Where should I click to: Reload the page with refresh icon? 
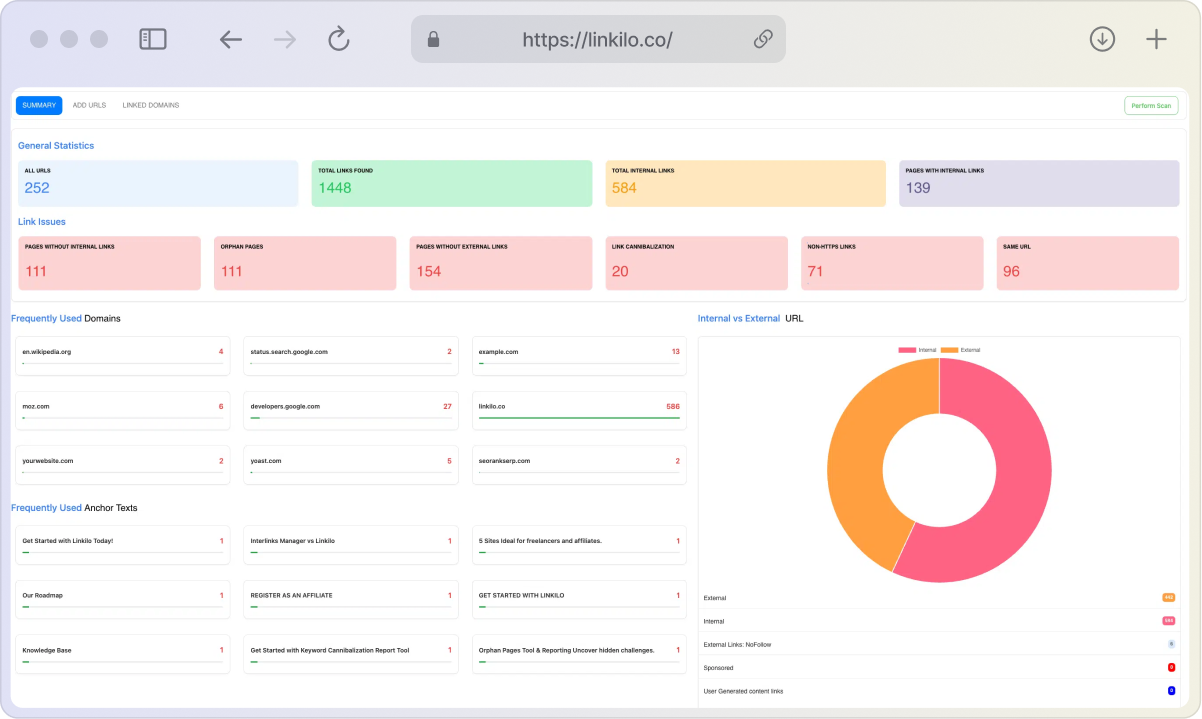(339, 39)
